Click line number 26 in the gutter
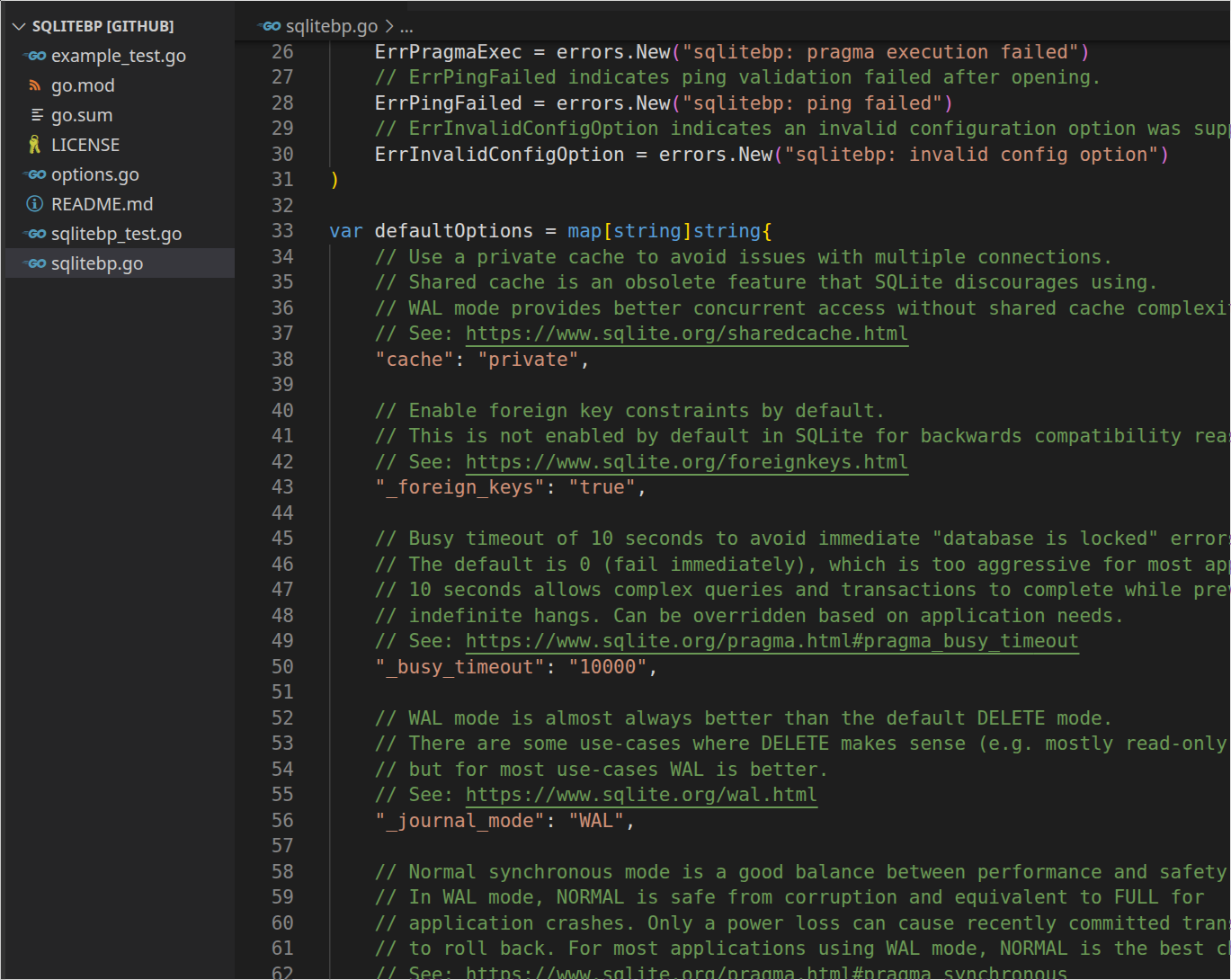Screen dimensions: 1231x980 click(x=282, y=52)
